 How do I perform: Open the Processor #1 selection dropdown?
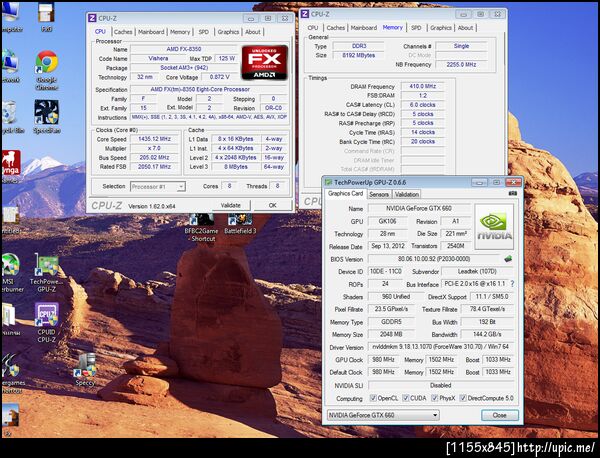pyautogui.click(x=158, y=187)
